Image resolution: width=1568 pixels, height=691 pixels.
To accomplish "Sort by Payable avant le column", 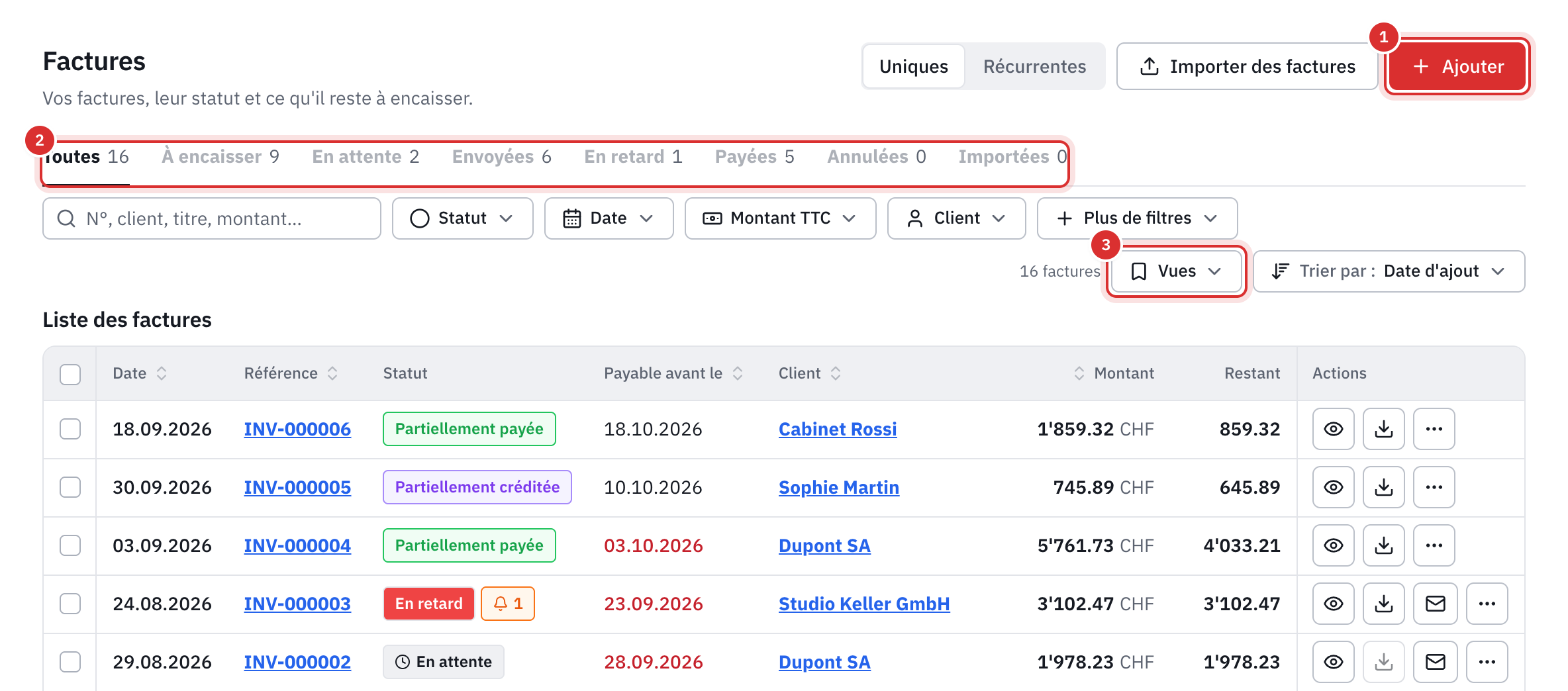I will 673,373.
